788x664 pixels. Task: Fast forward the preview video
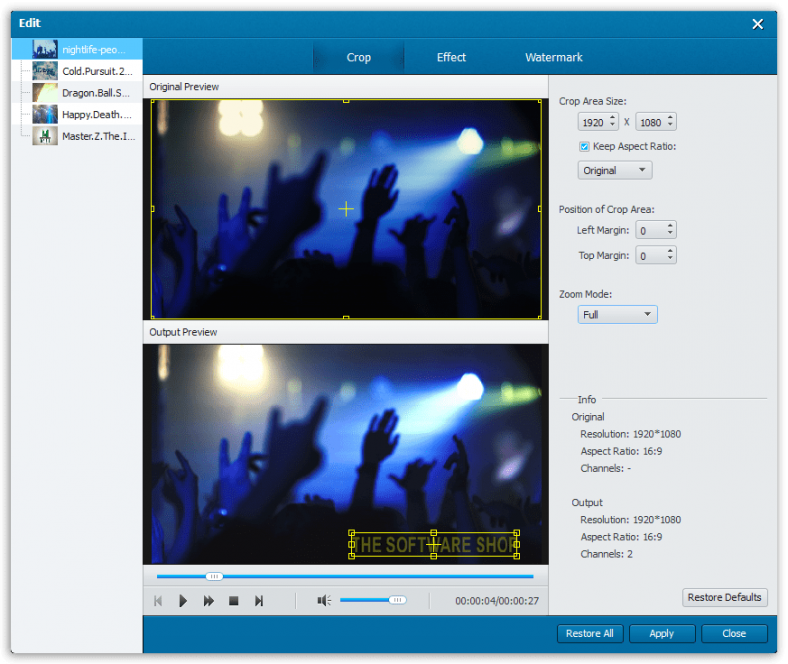coord(208,601)
